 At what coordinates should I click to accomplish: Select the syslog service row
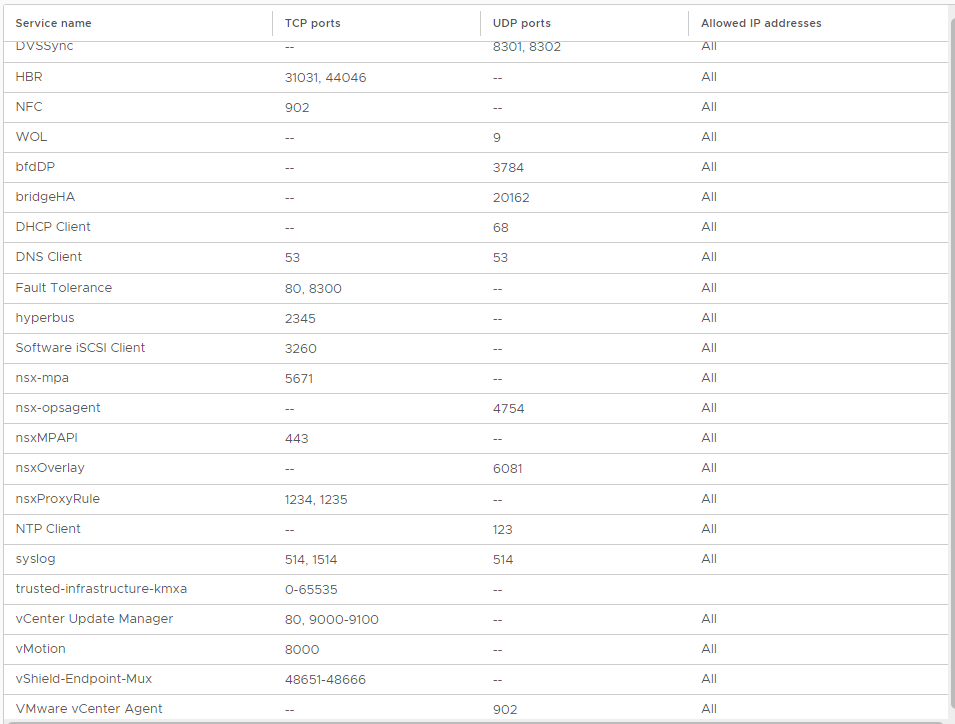pyautogui.click(x=476, y=559)
